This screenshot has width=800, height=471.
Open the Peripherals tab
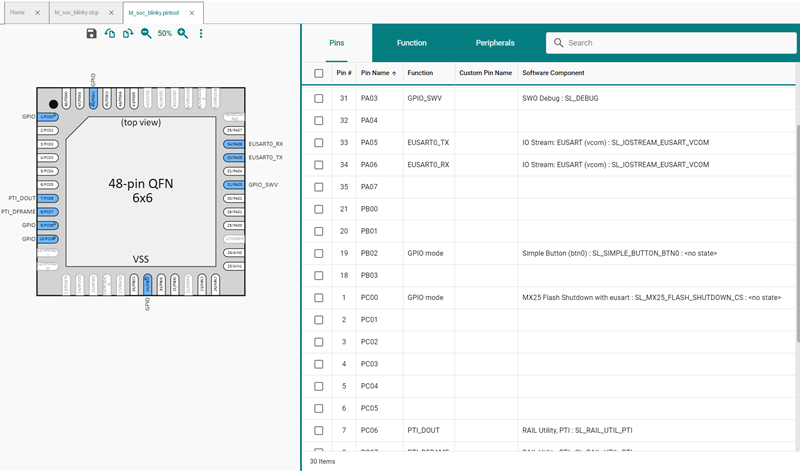[x=495, y=43]
